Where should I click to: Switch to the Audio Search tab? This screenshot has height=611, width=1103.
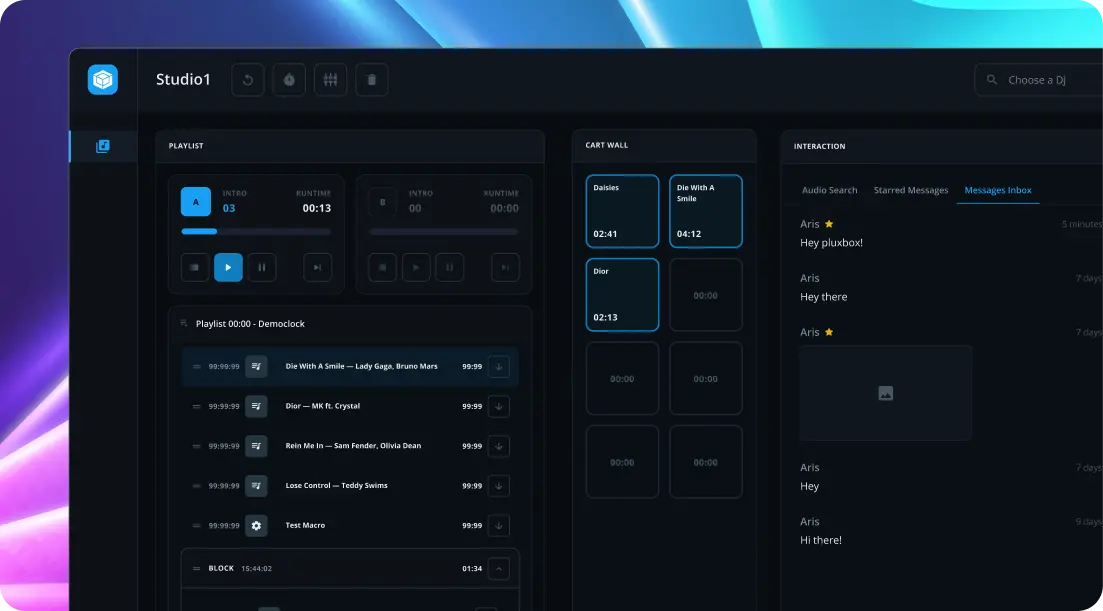[829, 190]
